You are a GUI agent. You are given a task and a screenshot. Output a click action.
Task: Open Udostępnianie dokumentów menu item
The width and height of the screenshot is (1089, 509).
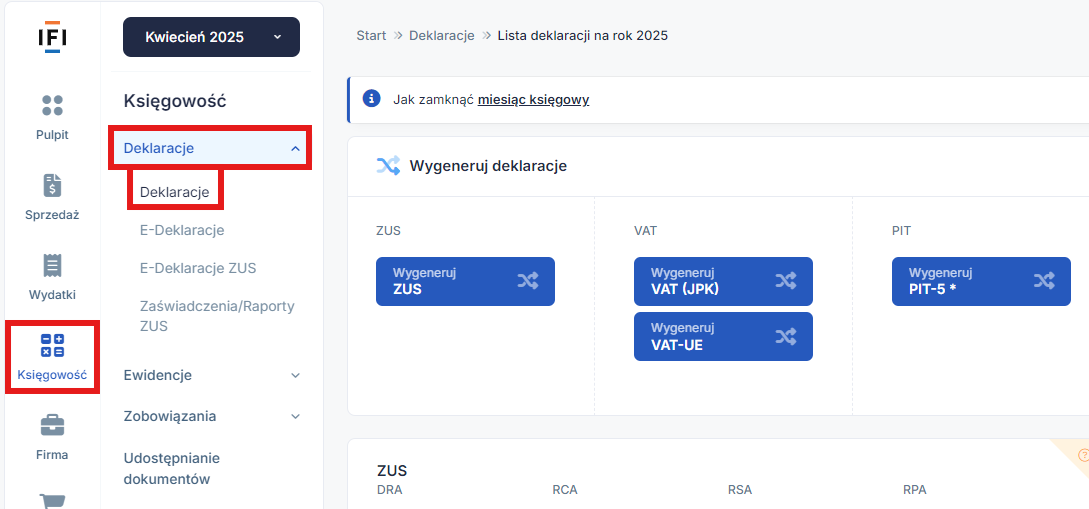click(172, 469)
